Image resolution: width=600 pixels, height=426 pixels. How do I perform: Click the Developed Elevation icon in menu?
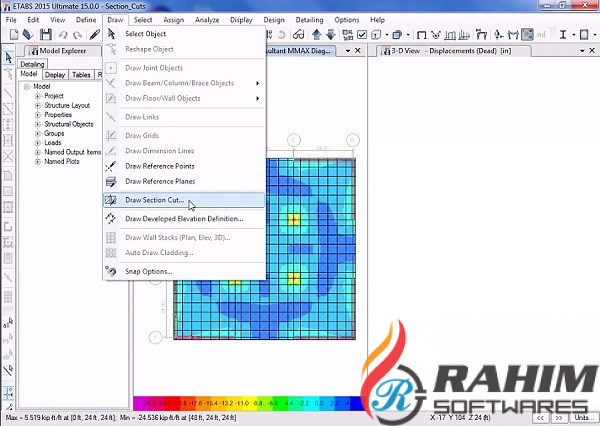point(111,219)
